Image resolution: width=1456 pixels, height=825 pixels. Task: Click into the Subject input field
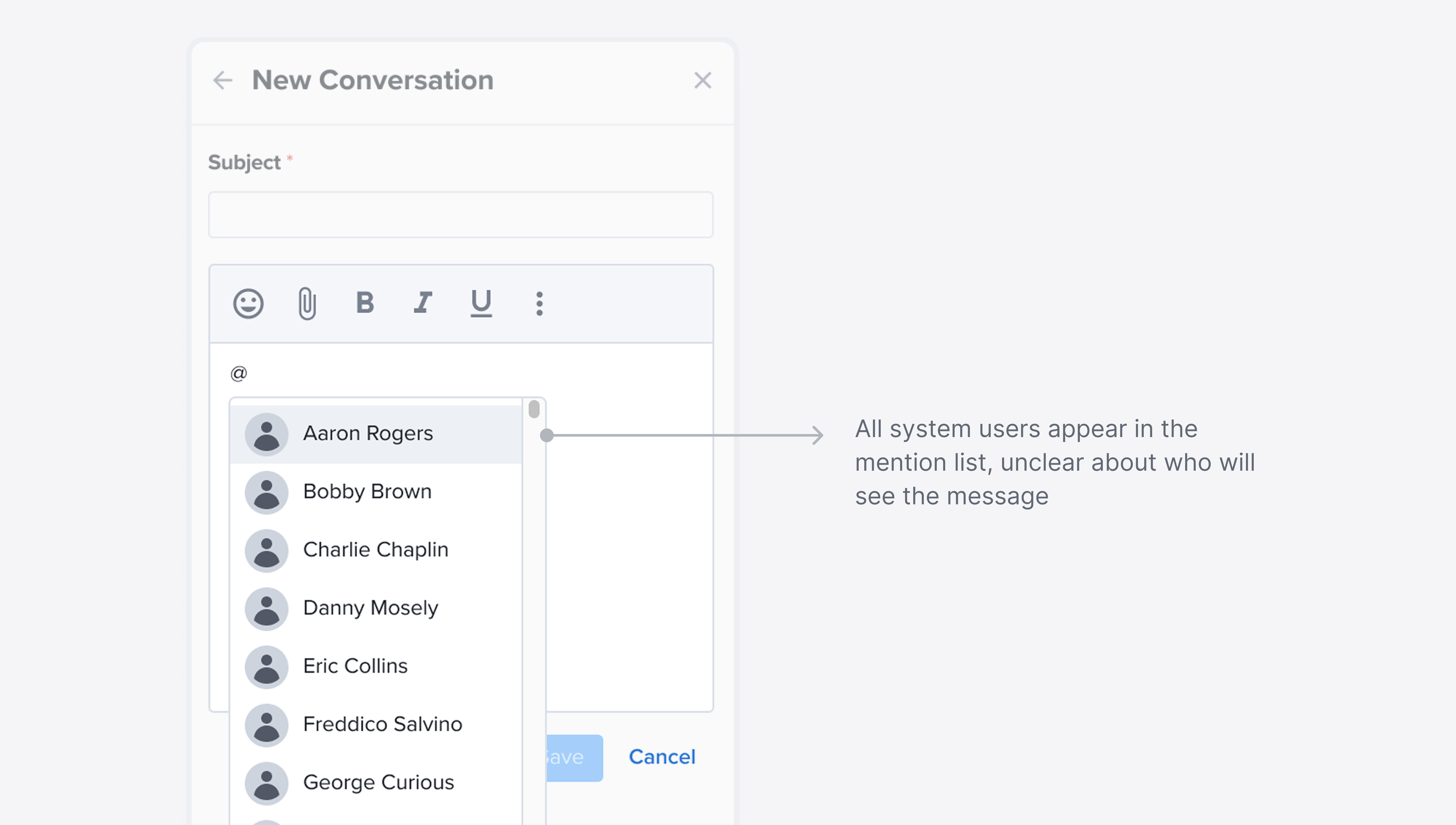pyautogui.click(x=460, y=215)
